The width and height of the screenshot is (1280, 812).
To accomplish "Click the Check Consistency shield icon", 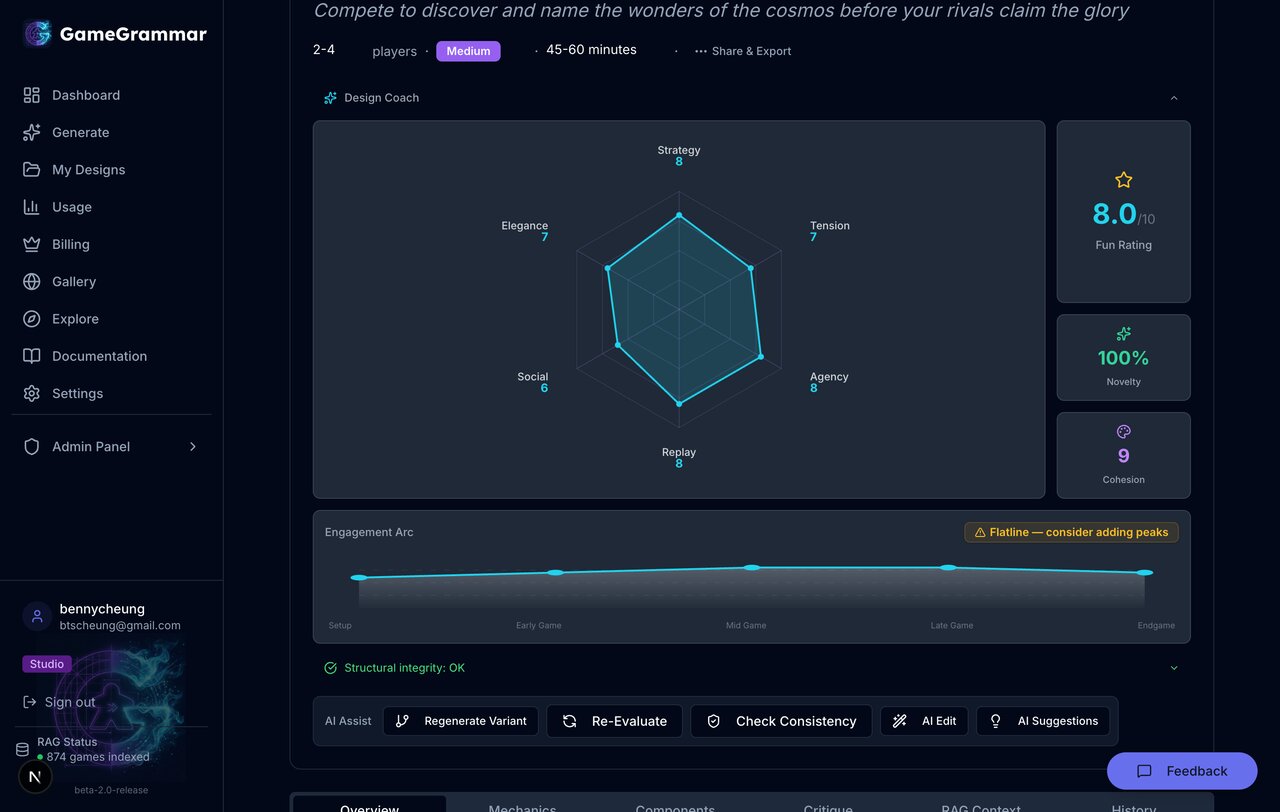I will tap(714, 720).
